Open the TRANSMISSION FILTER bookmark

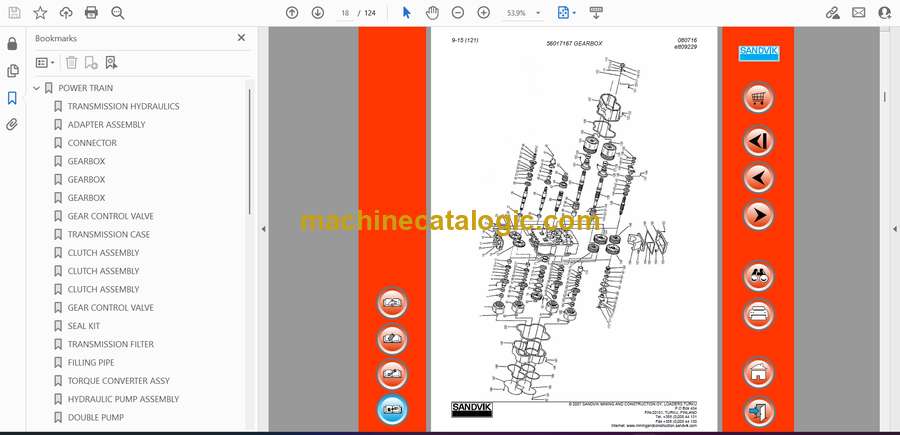pos(111,344)
